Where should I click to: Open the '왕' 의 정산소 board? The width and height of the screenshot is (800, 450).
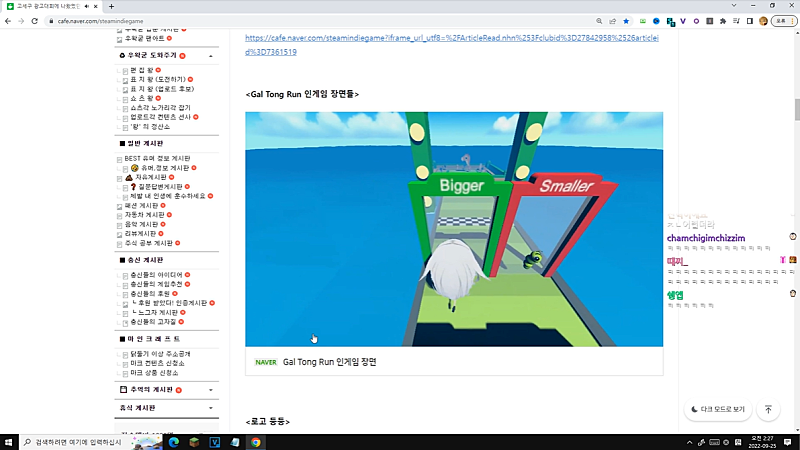(x=150, y=127)
